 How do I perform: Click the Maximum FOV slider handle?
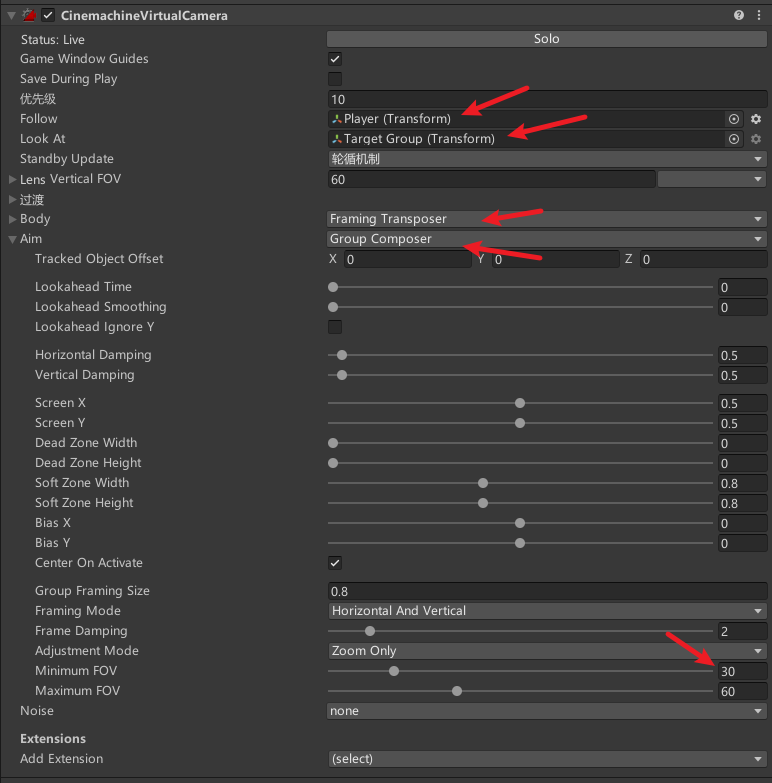click(457, 691)
